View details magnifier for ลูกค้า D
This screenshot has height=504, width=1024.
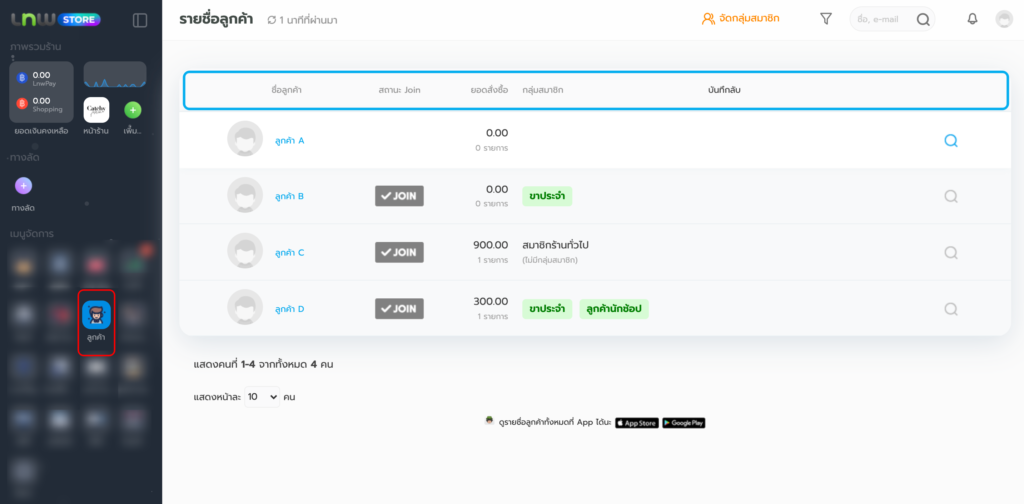pos(951,309)
